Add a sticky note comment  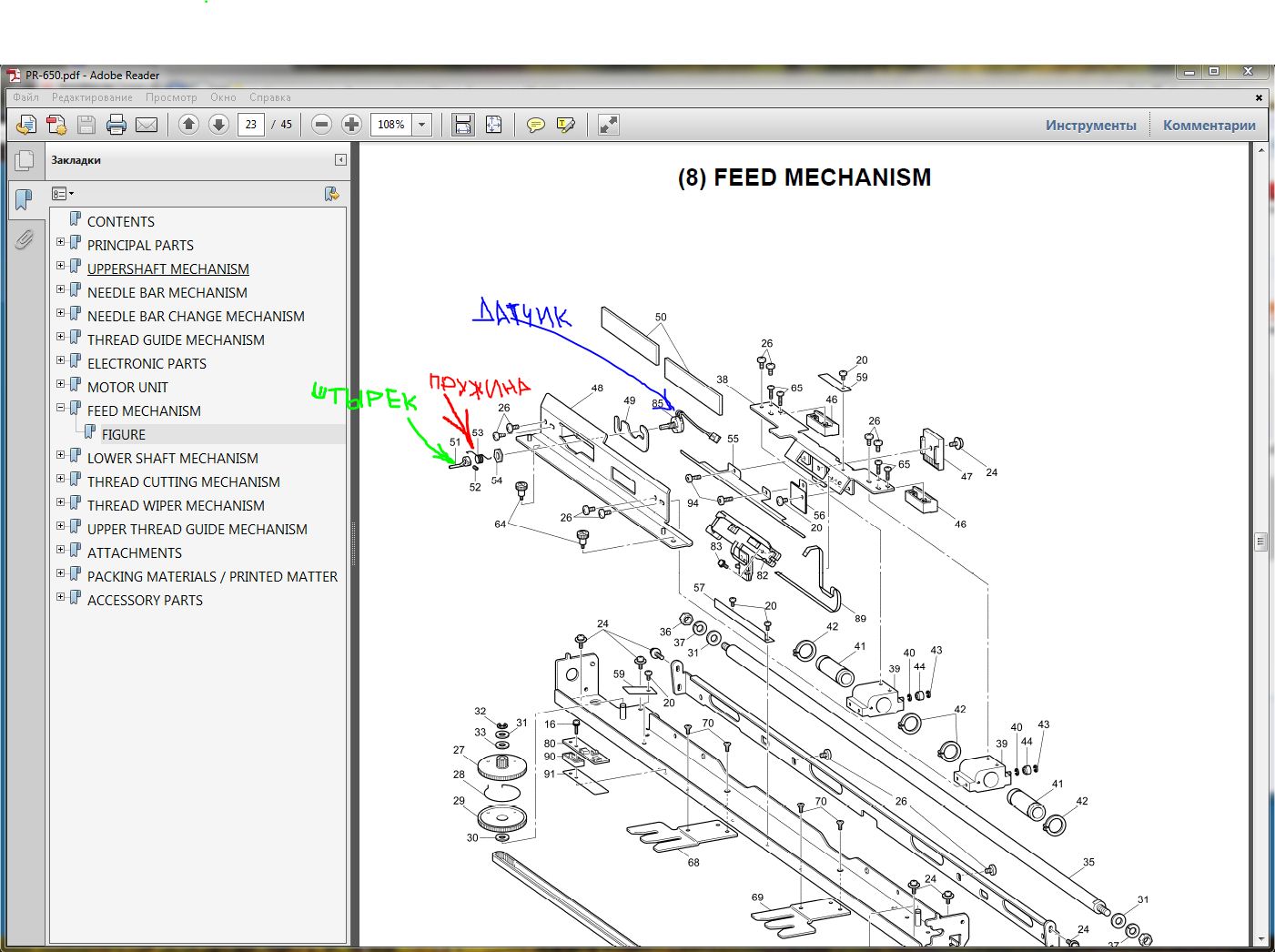[536, 125]
